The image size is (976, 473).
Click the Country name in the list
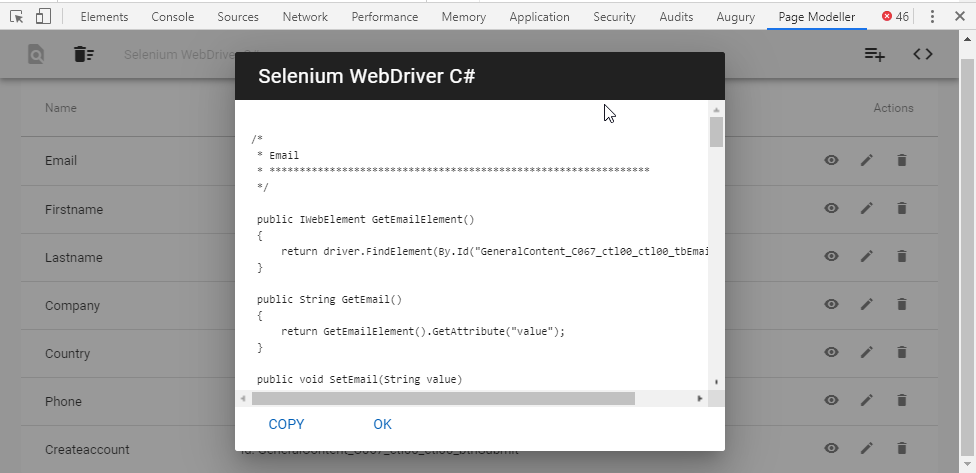[x=67, y=354]
